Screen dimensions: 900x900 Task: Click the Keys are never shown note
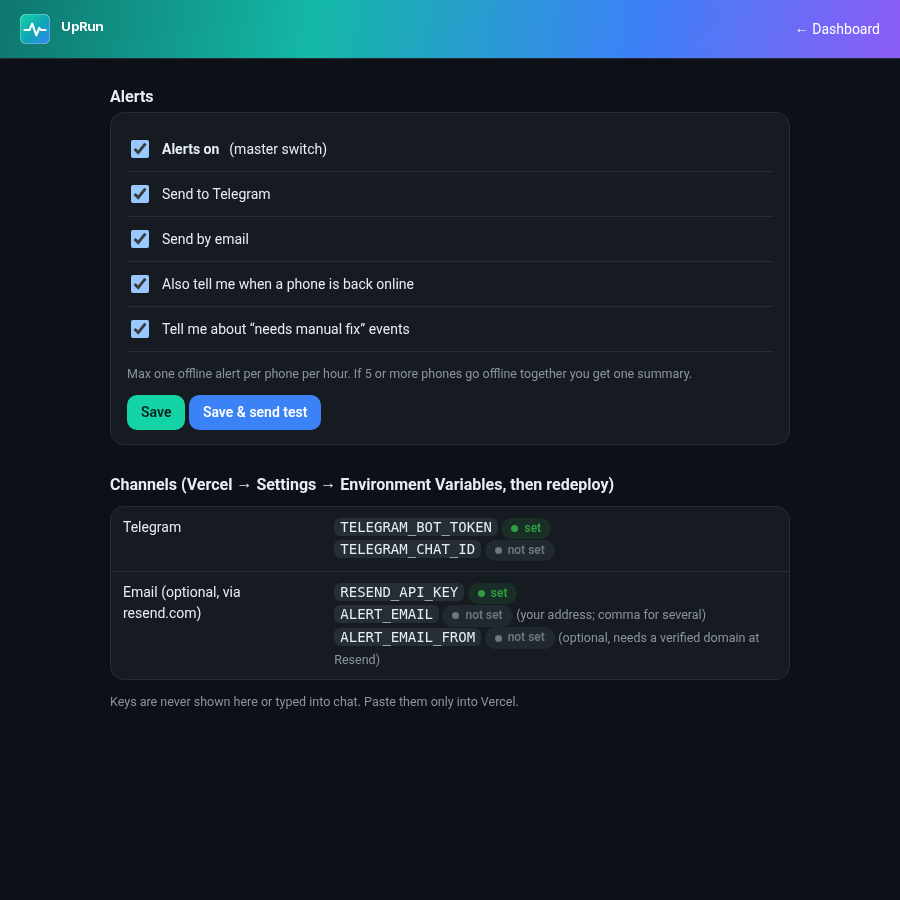[x=314, y=702]
